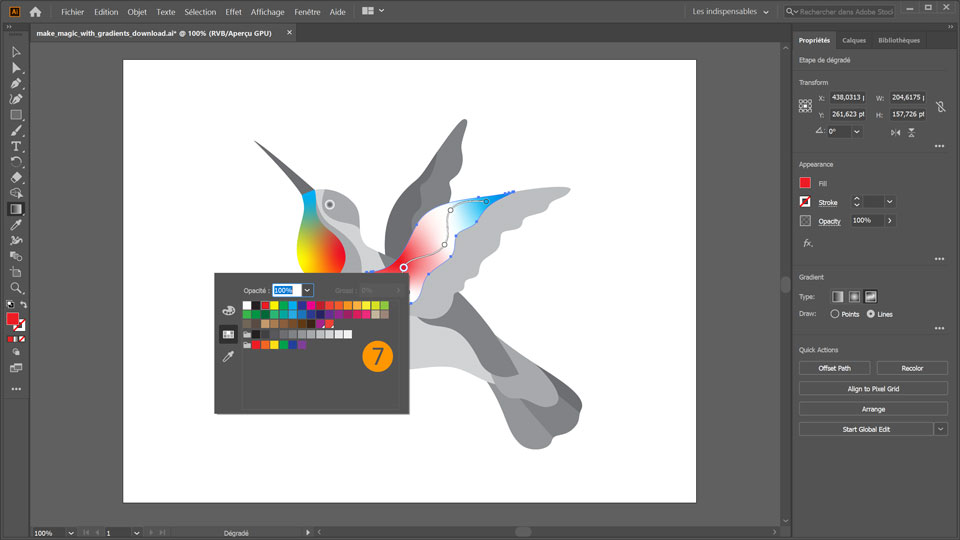Open Edit Toolbar three dots in left toolbar
Viewport: 960px width, 540px height.
(x=16, y=389)
